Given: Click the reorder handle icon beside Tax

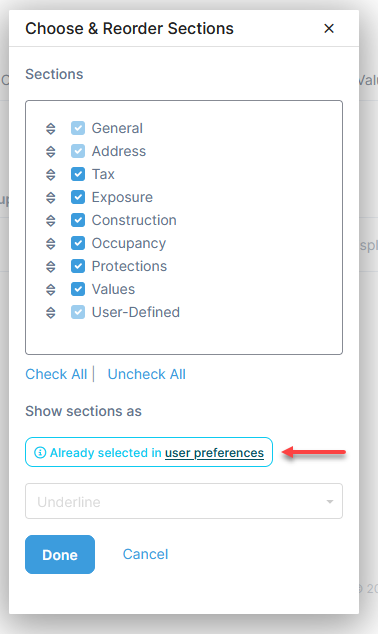Looking at the screenshot, I should click(51, 175).
